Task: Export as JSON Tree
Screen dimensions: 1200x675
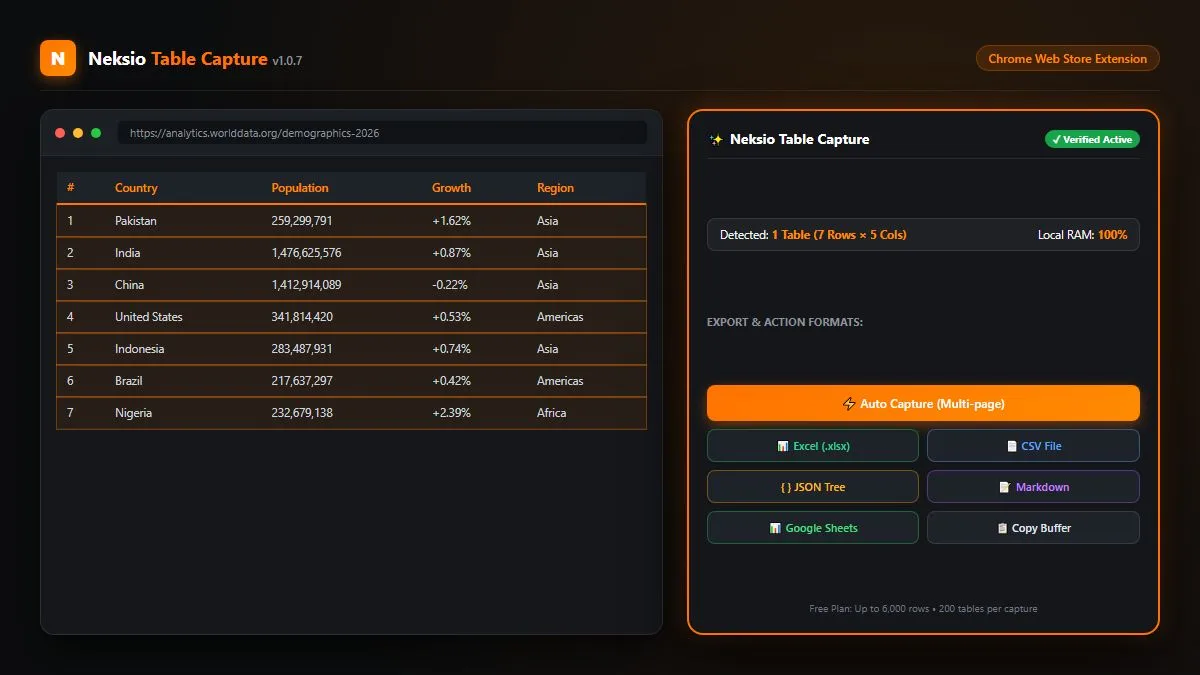Action: click(813, 487)
